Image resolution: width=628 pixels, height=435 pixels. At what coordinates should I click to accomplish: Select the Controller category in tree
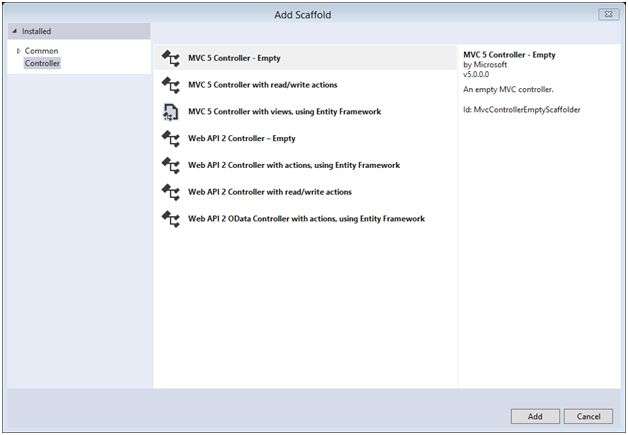[42, 63]
